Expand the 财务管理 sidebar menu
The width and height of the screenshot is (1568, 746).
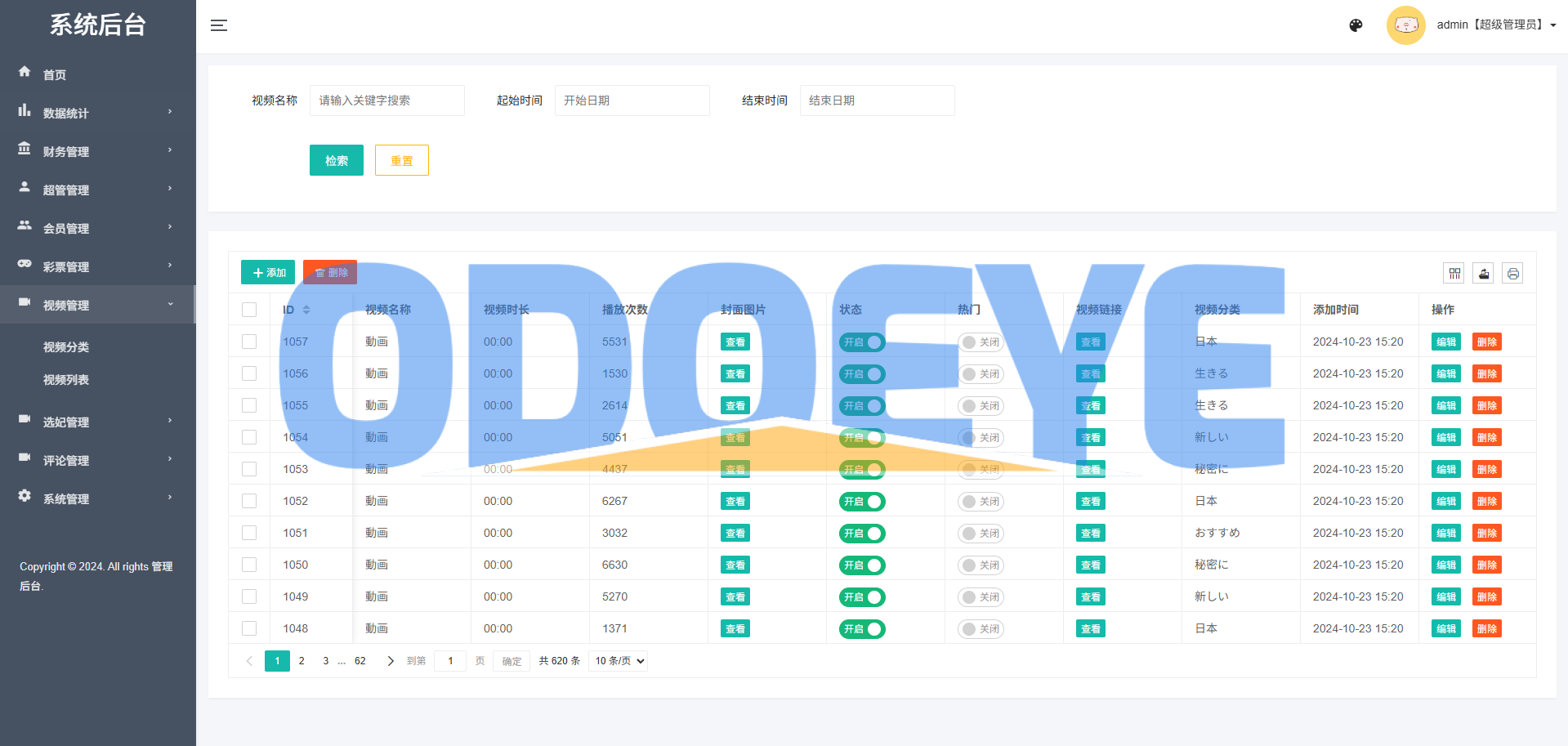pyautogui.click(x=97, y=151)
